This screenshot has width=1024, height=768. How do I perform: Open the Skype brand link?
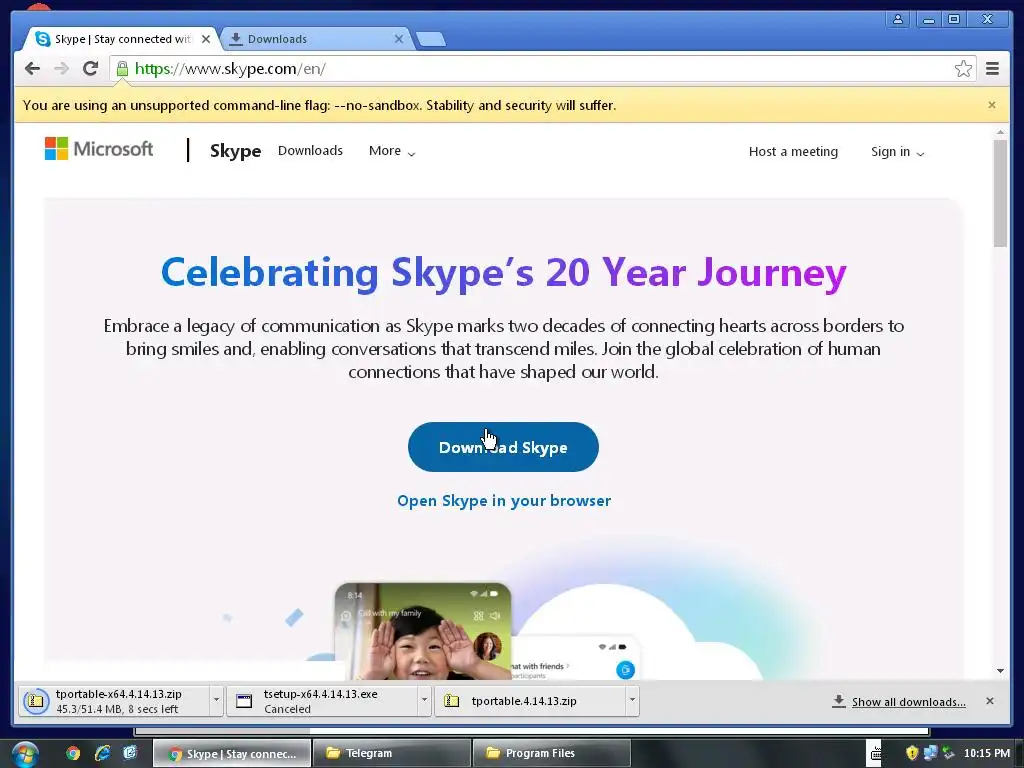point(235,151)
